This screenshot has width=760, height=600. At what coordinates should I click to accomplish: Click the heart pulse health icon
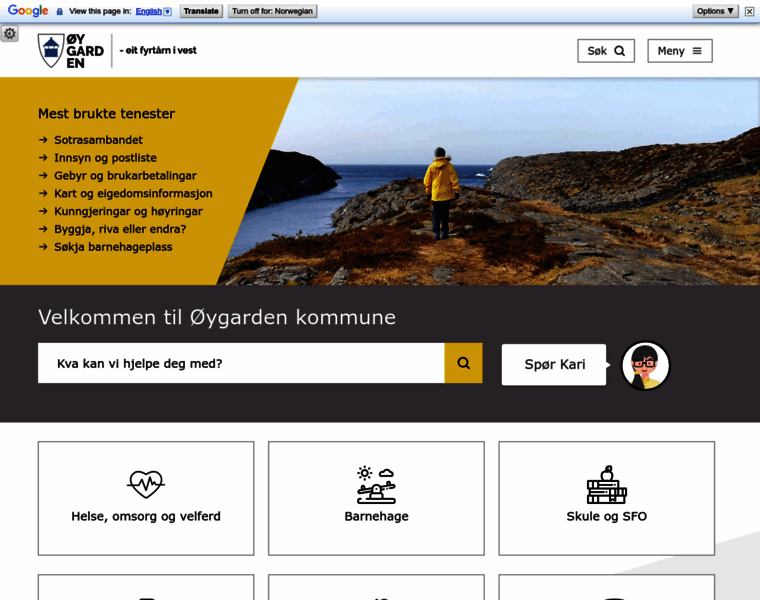pos(146,484)
